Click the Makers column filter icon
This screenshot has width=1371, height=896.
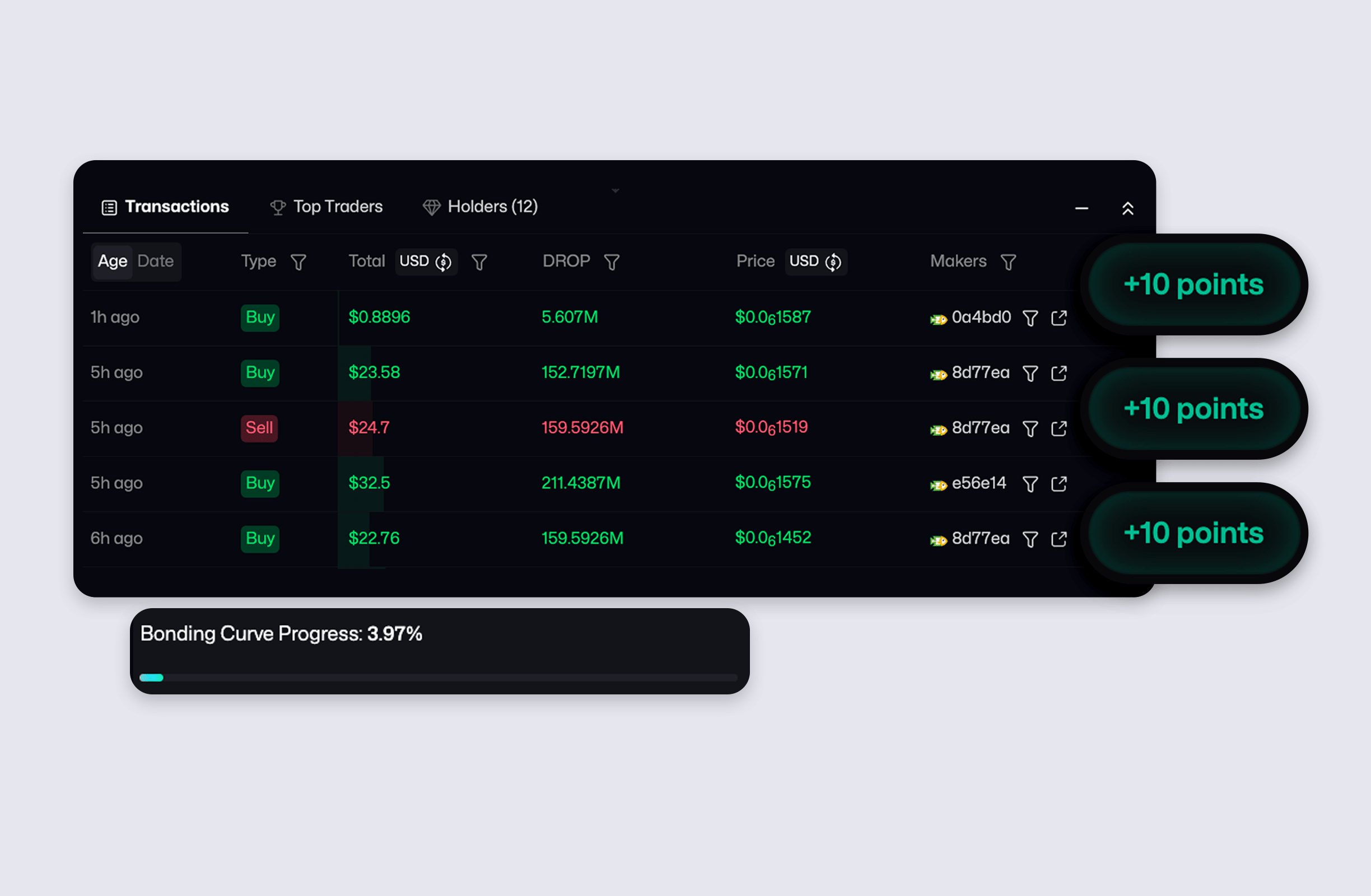(x=1008, y=263)
